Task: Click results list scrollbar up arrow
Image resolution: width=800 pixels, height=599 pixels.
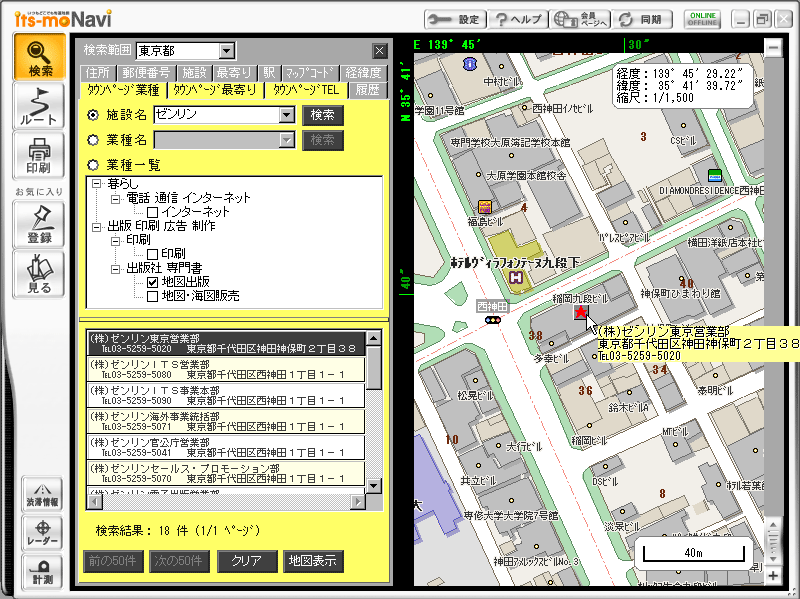Action: pos(374,338)
